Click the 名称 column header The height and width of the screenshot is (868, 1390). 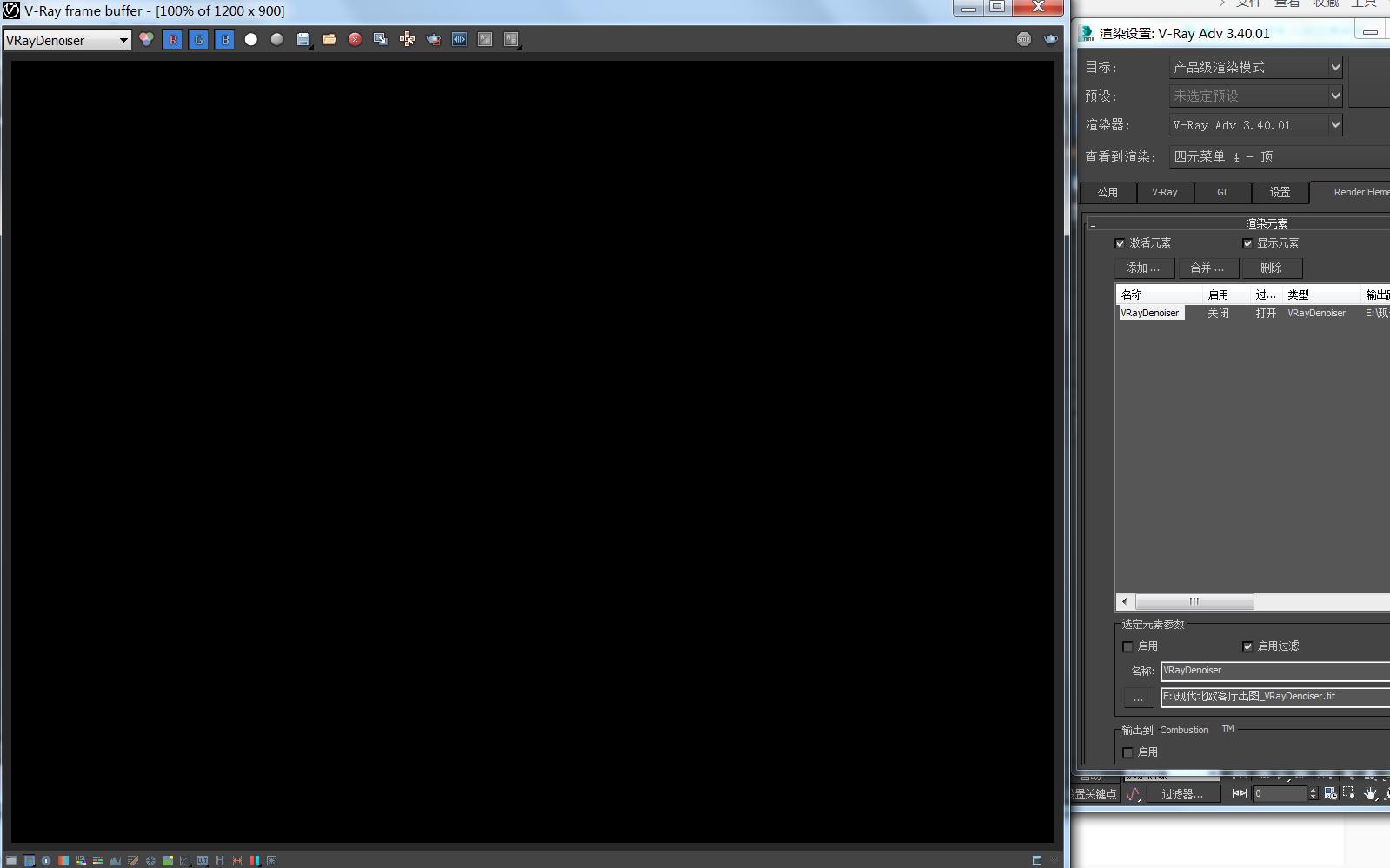tap(1160, 295)
